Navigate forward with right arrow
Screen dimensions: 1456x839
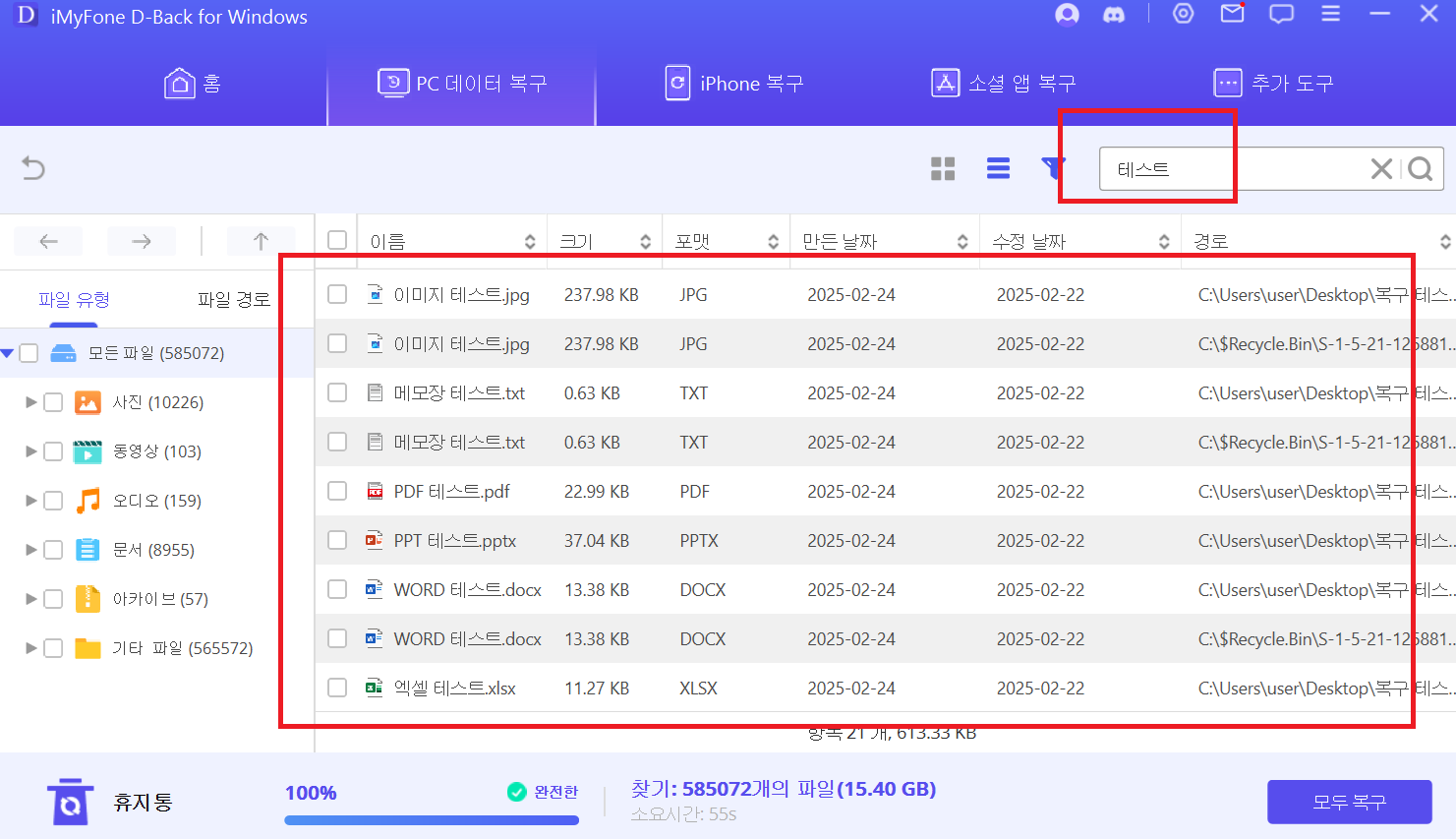click(x=142, y=241)
